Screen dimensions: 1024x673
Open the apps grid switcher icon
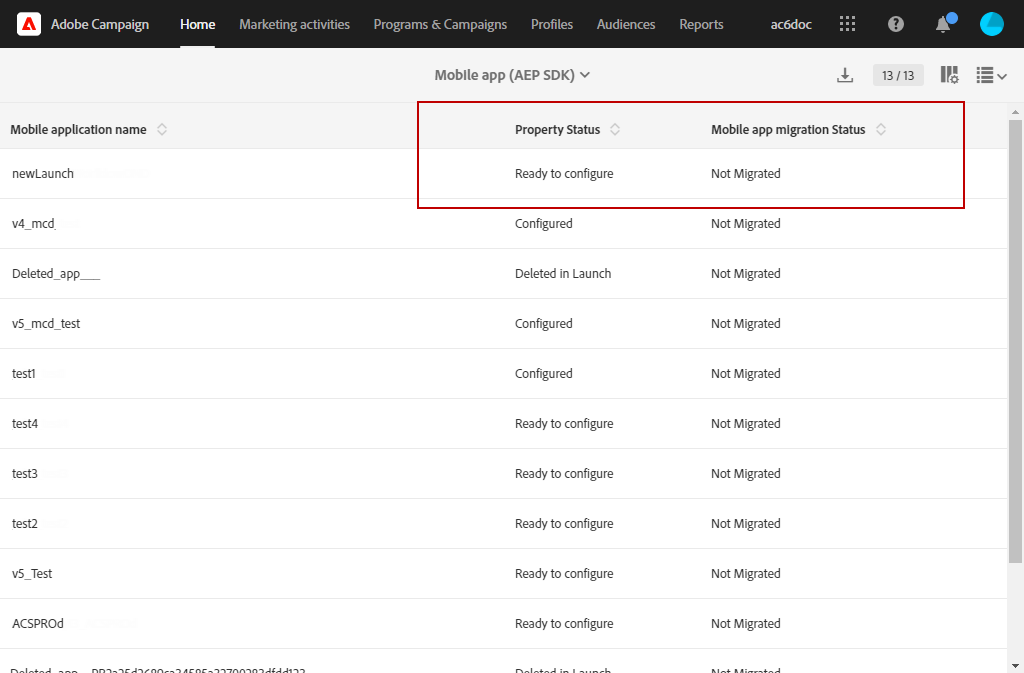tap(847, 24)
